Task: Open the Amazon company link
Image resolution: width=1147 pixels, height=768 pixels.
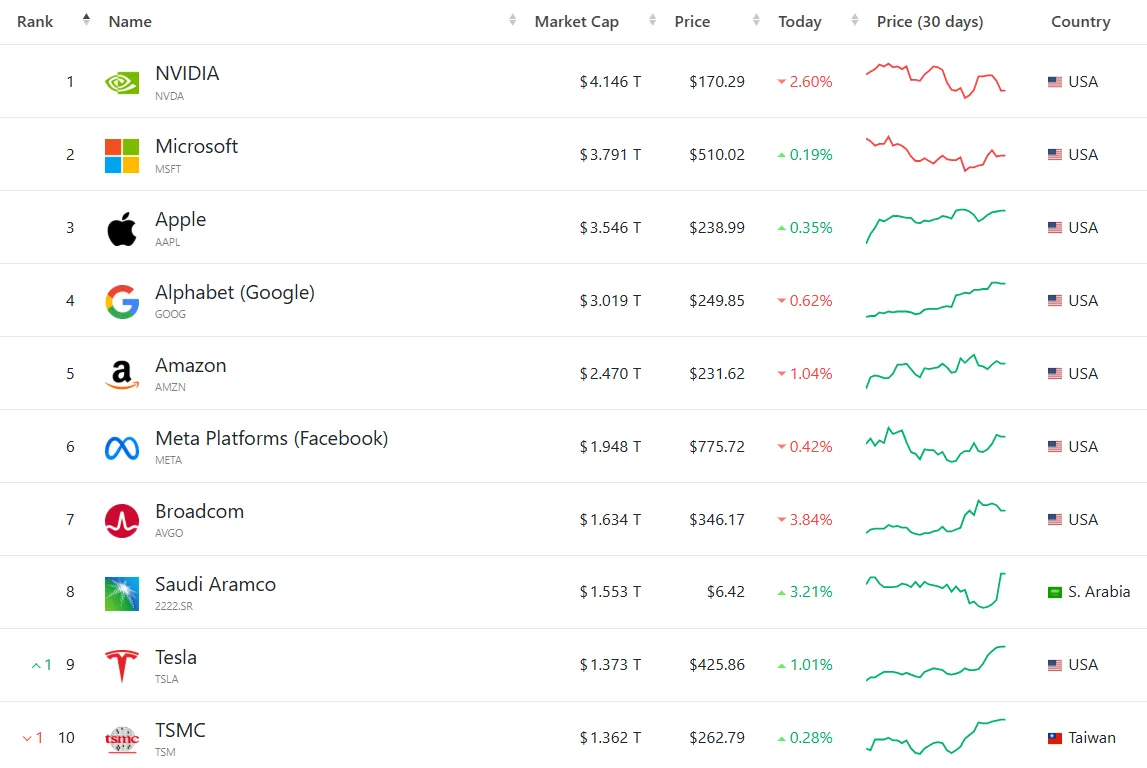Action: pyautogui.click(x=191, y=366)
